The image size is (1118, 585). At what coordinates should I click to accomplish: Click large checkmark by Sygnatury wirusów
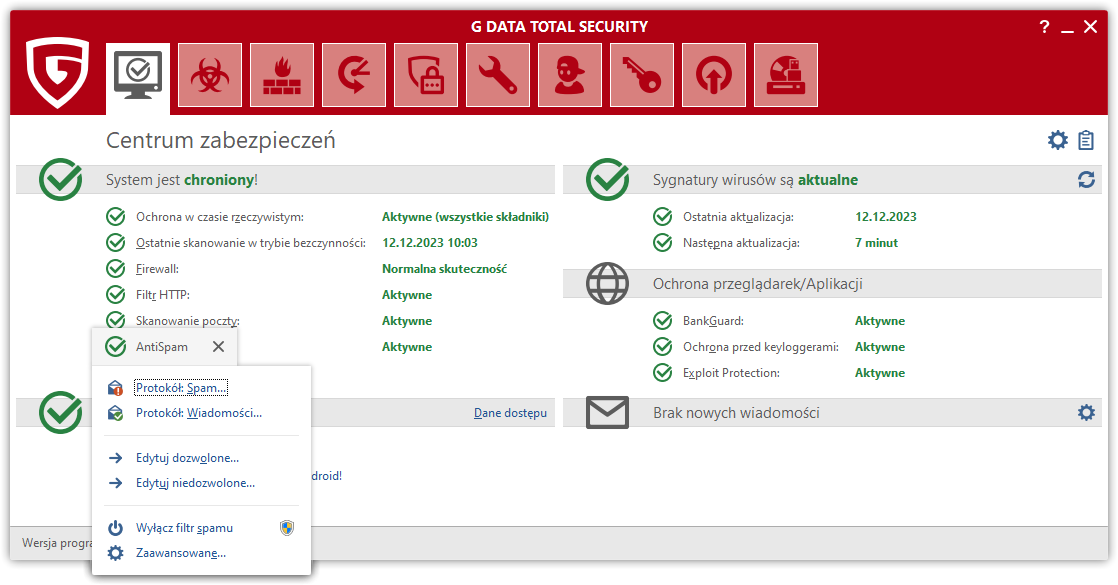(x=607, y=179)
